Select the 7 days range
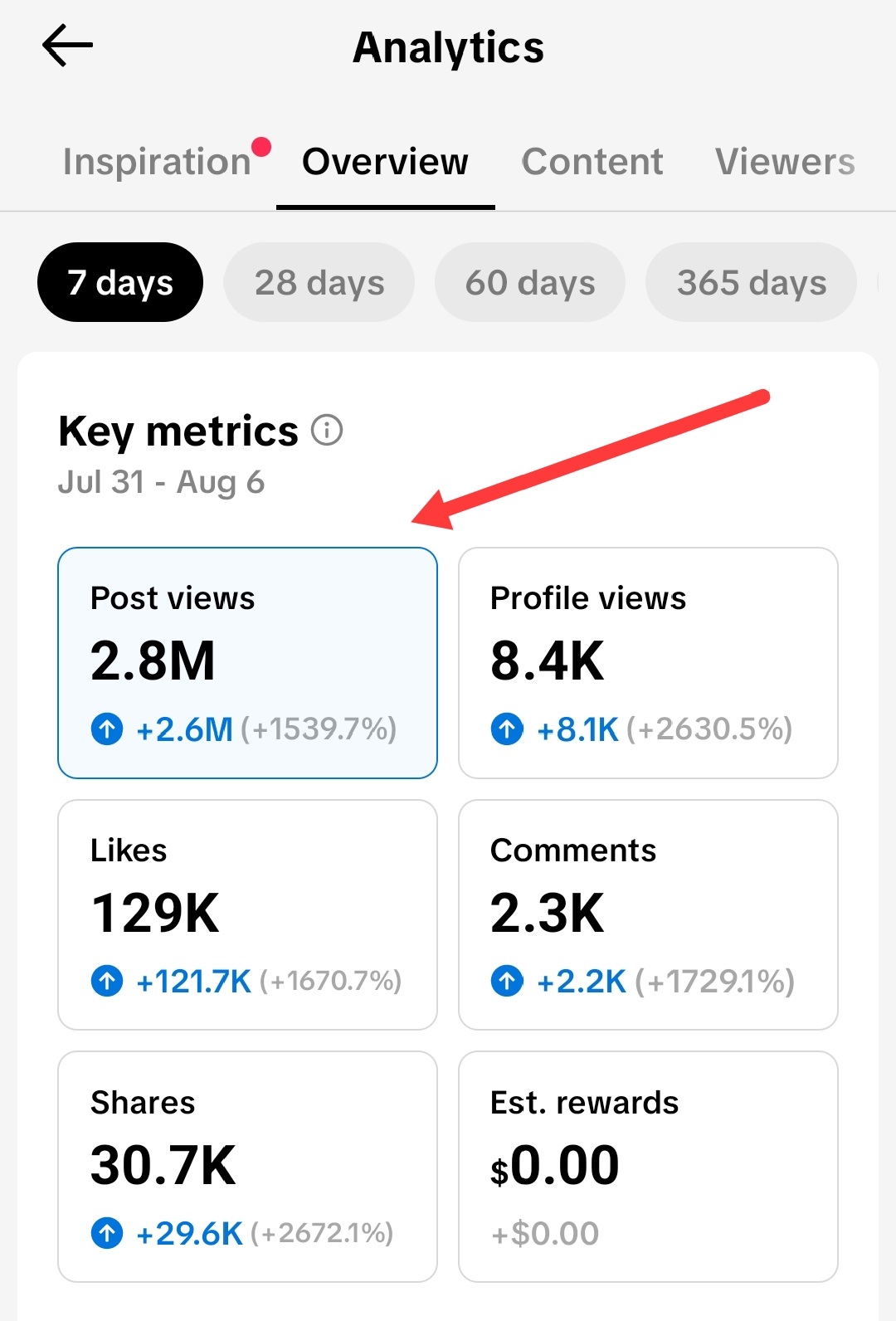 [120, 282]
